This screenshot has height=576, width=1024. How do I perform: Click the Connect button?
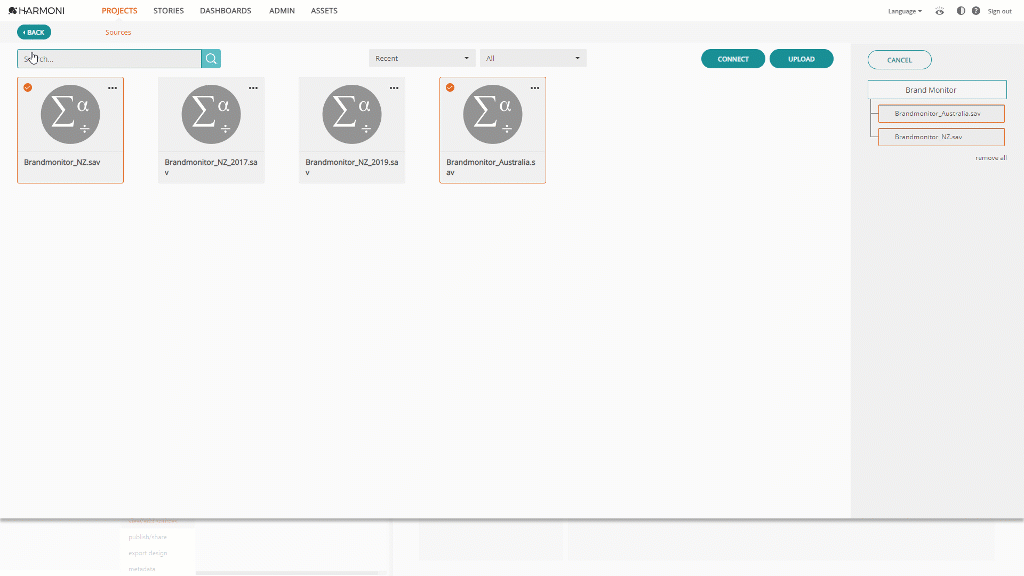[x=733, y=59]
